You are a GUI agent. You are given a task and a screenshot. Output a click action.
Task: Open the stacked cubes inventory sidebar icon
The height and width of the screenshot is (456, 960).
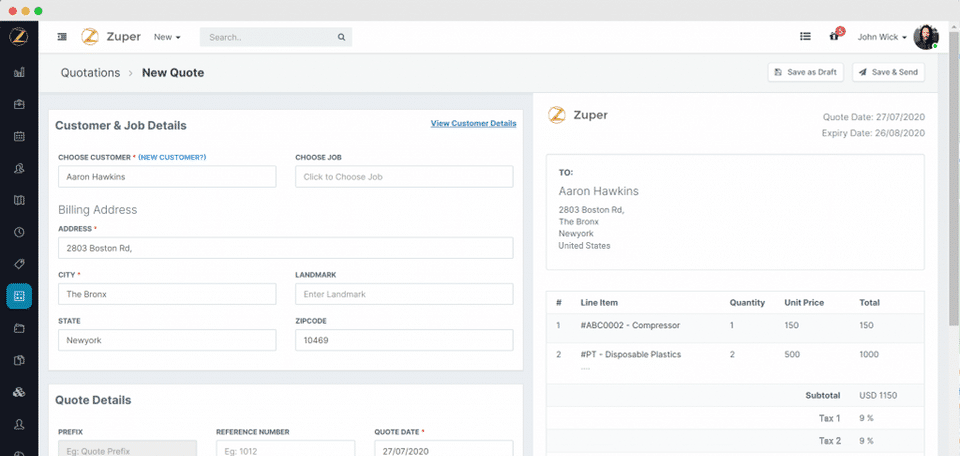(19, 392)
